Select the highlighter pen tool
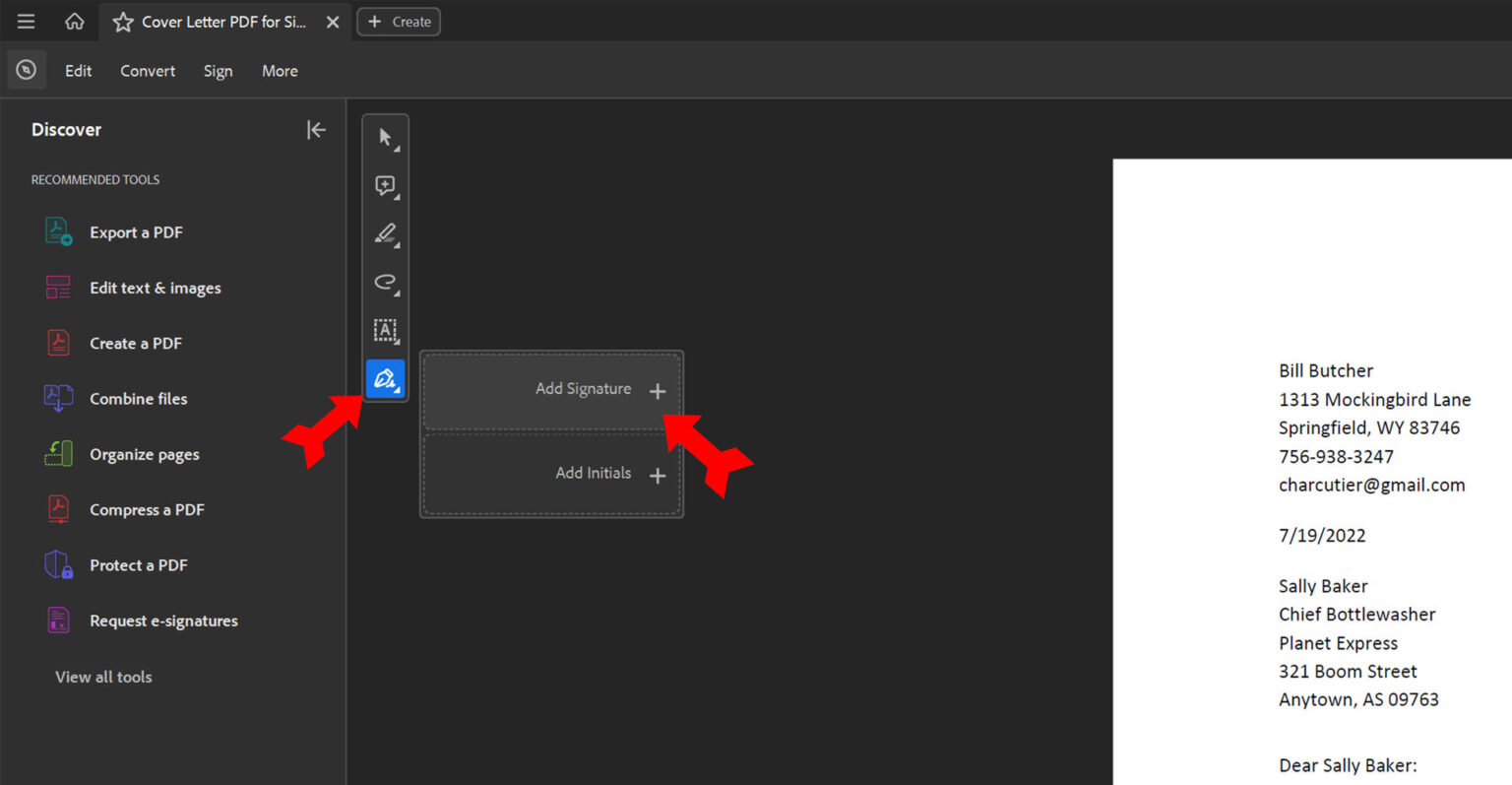 tap(385, 233)
